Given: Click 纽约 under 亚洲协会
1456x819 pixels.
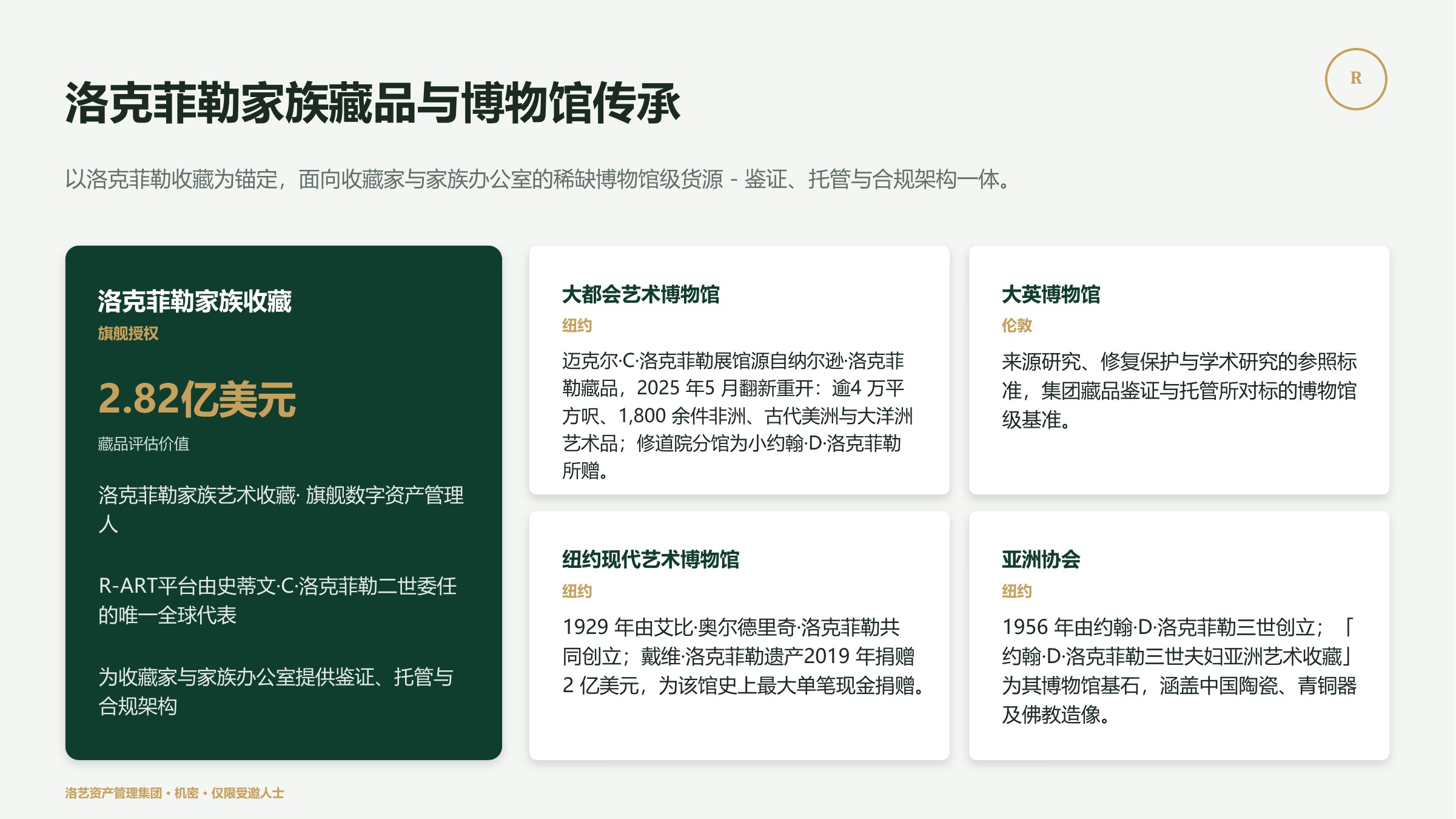Looking at the screenshot, I should [x=1016, y=591].
